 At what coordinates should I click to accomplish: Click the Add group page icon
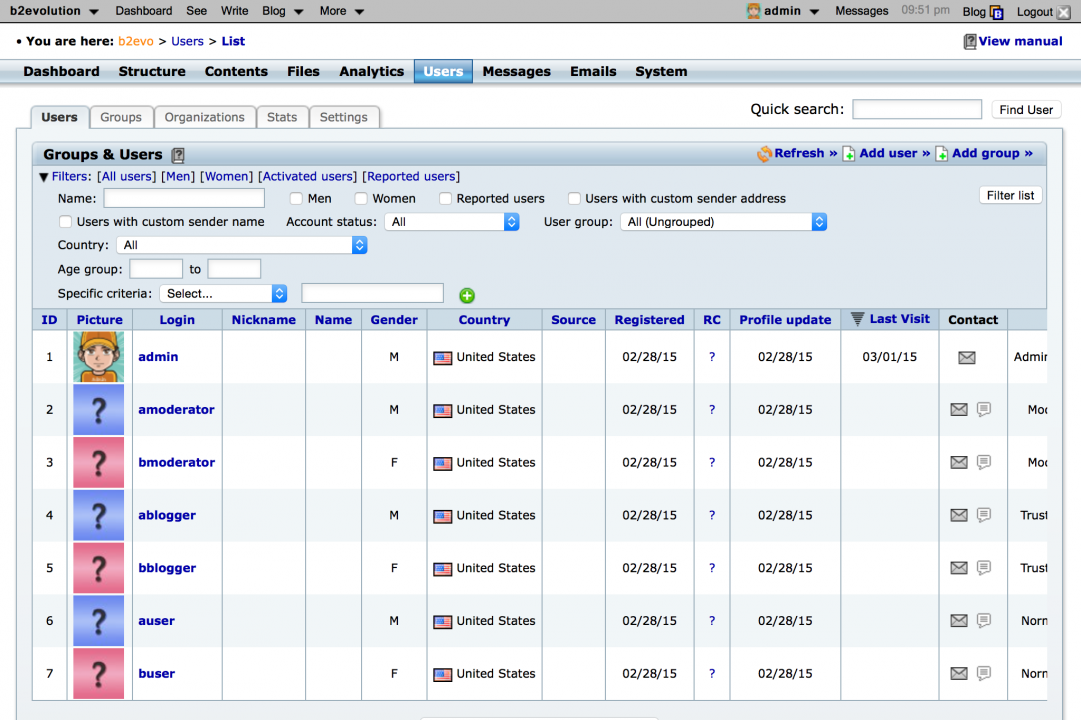click(x=941, y=154)
